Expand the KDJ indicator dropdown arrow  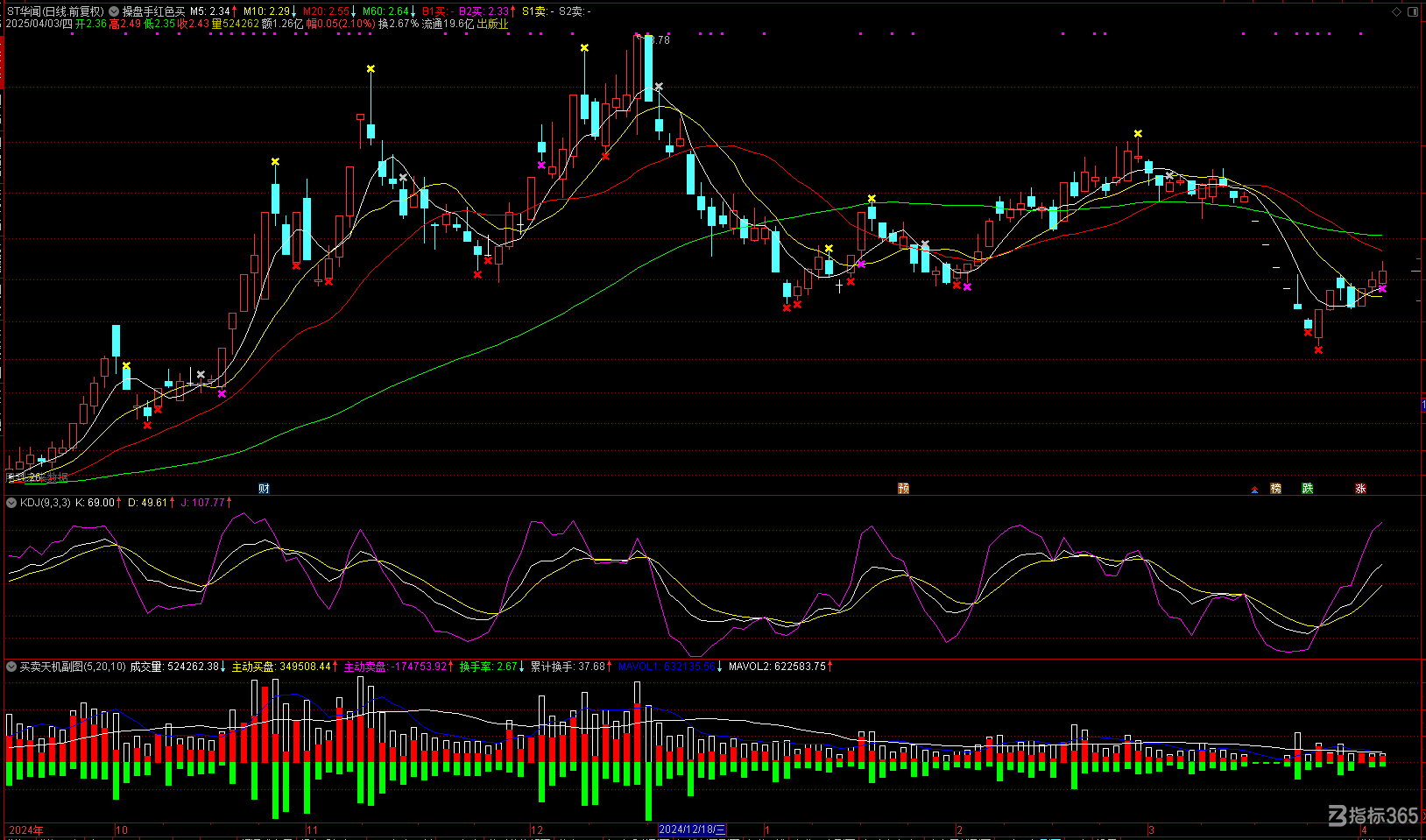[x=11, y=503]
